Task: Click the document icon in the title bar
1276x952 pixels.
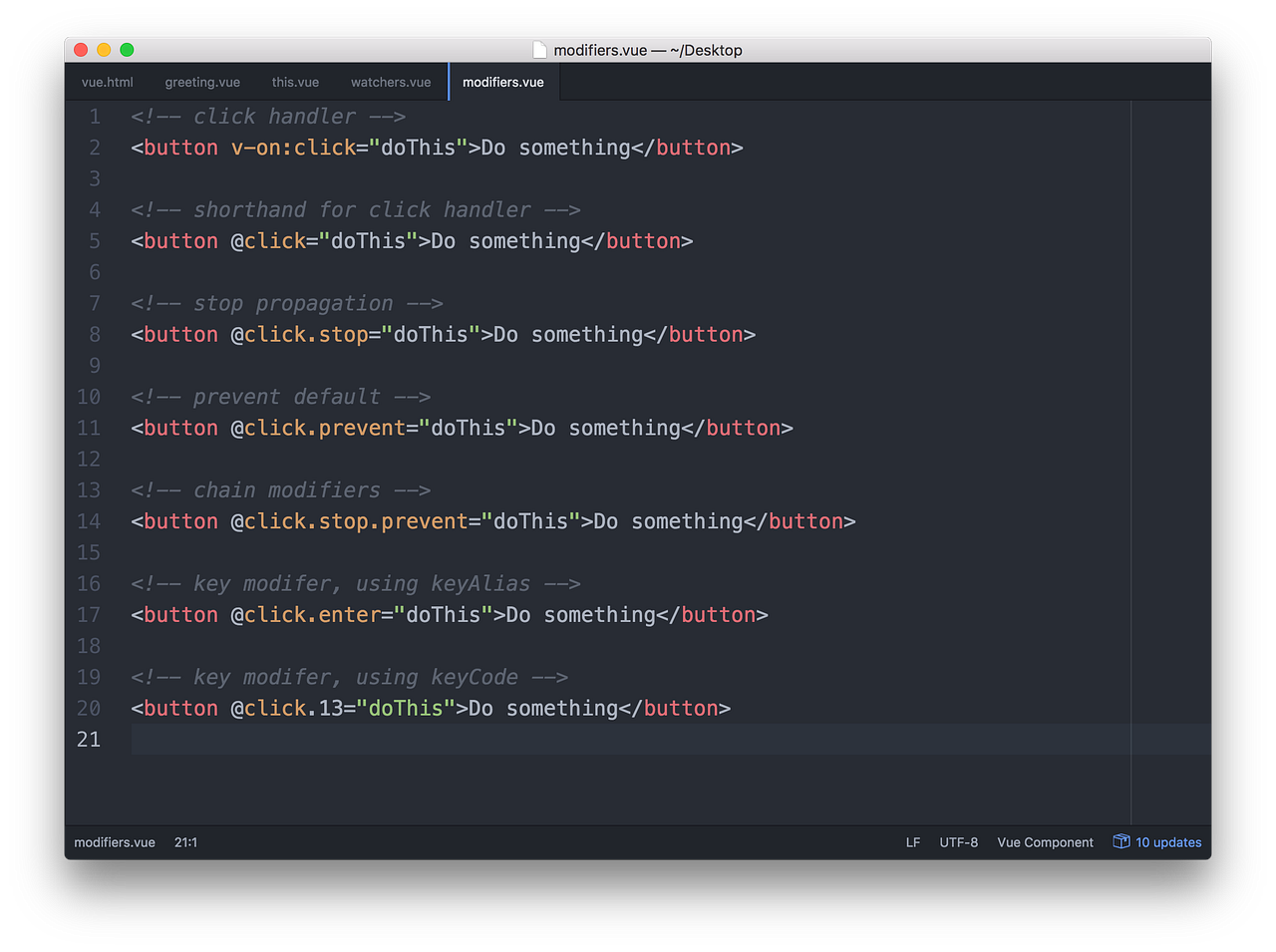Action: pyautogui.click(x=539, y=49)
